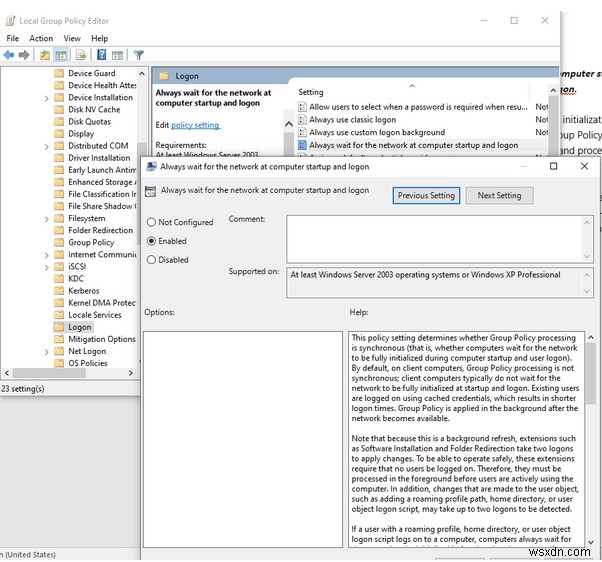
Task: Click the Previous Setting button
Action: (x=426, y=196)
